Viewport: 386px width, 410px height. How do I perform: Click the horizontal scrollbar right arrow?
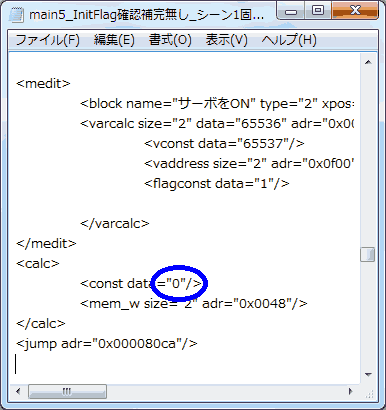[350, 391]
